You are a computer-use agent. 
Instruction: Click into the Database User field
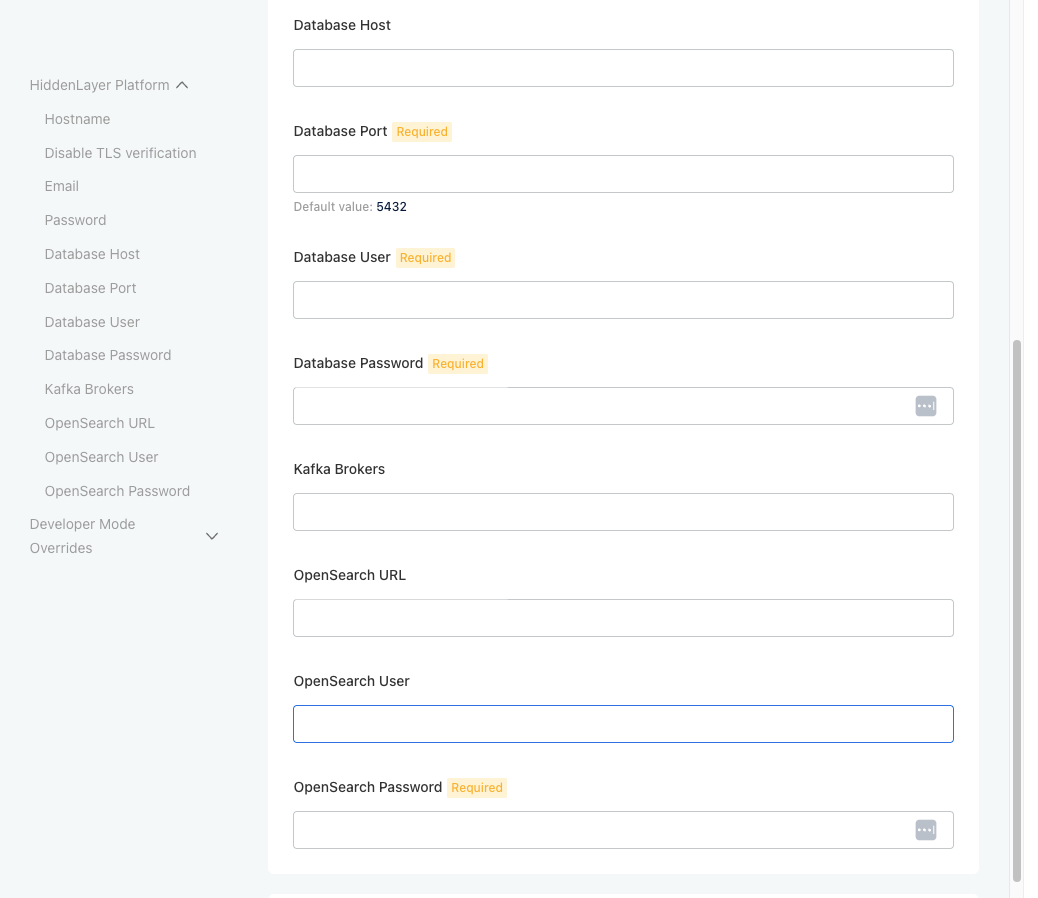[x=622, y=300]
